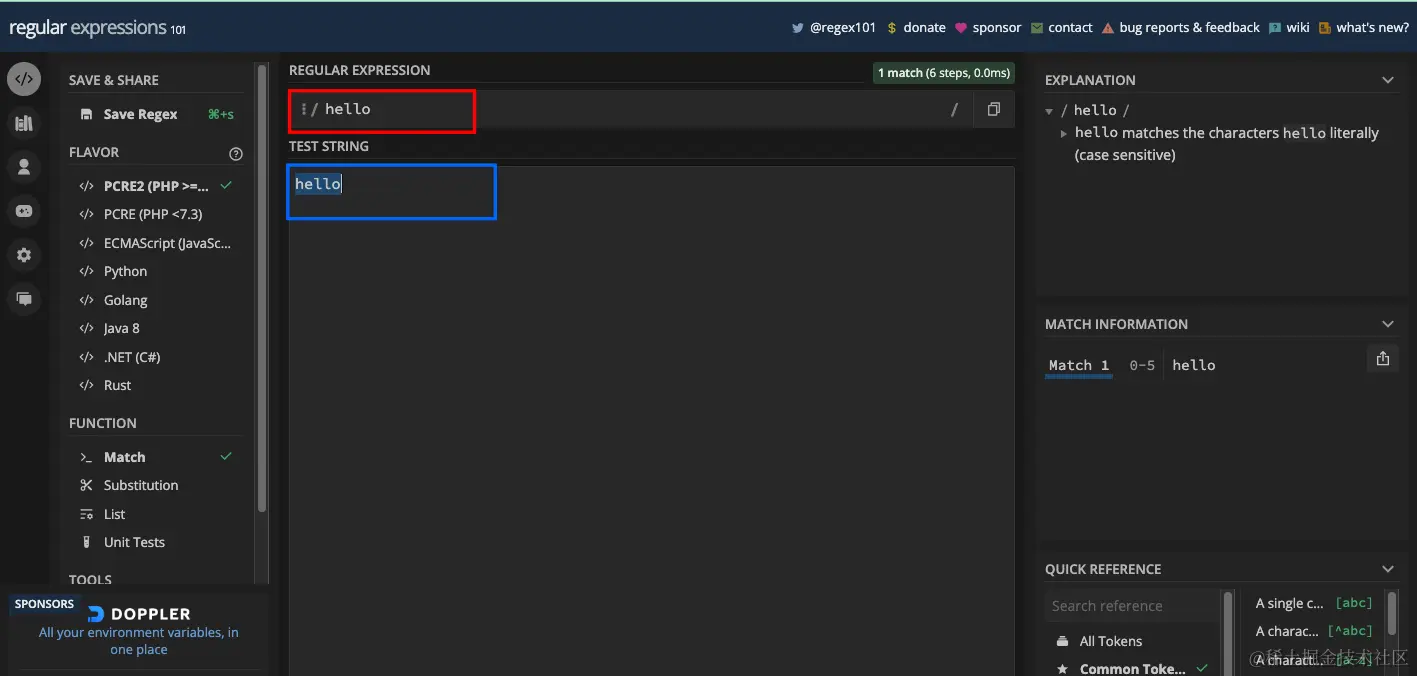Expand the hello literal match explanation
1417x676 pixels.
tap(1064, 133)
